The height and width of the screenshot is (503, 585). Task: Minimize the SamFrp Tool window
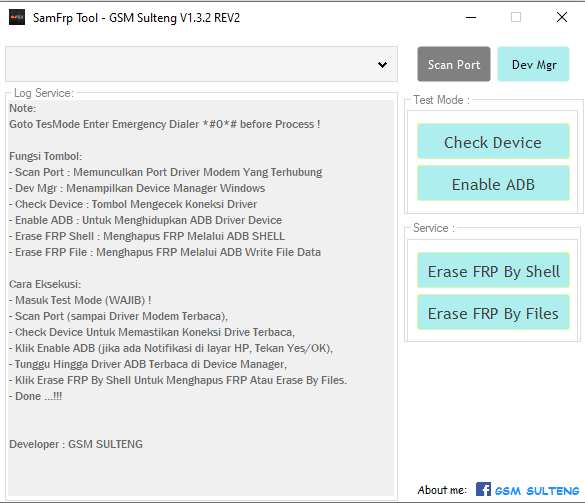[x=471, y=17]
